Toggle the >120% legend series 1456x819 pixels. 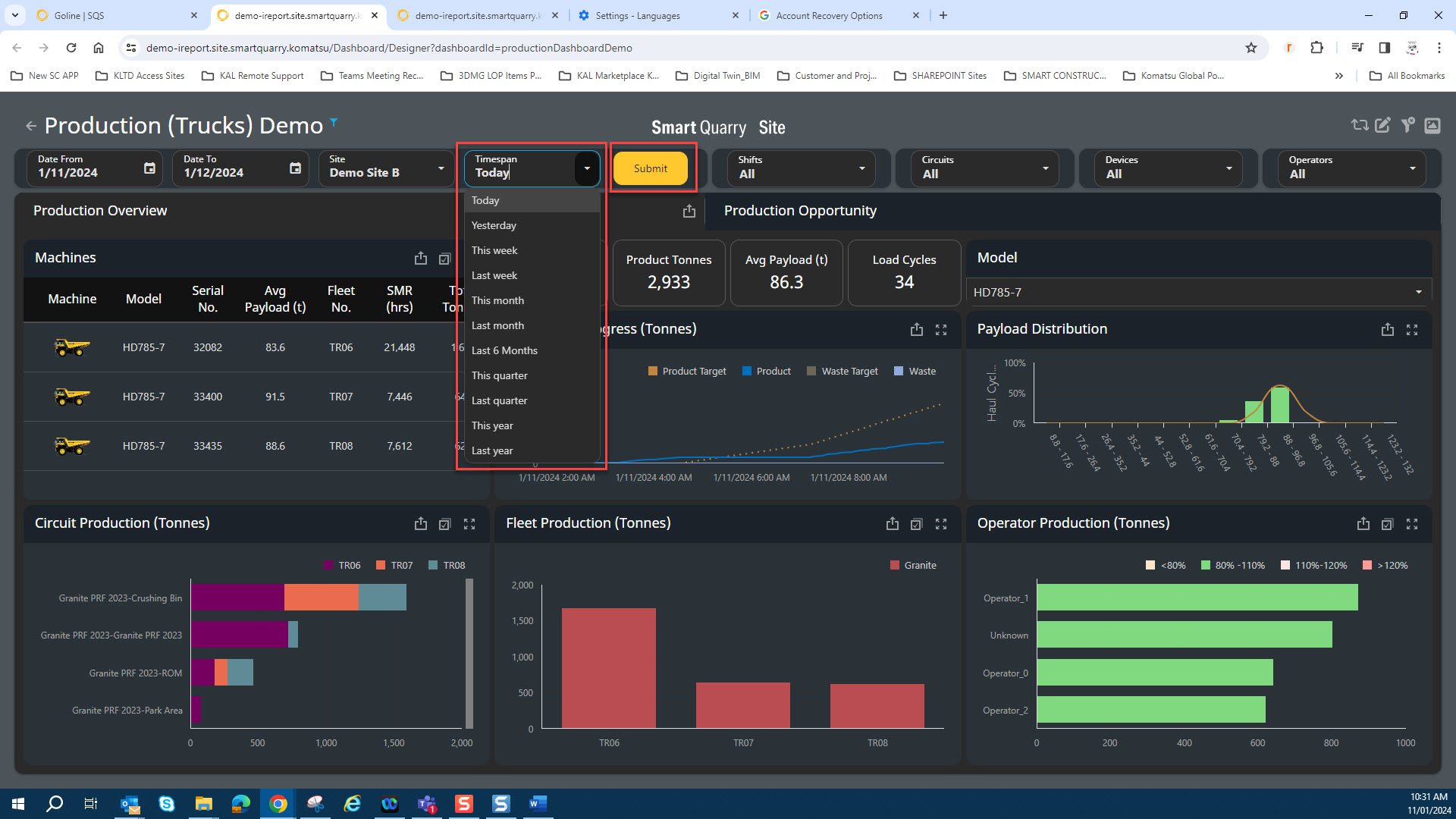click(x=1385, y=566)
